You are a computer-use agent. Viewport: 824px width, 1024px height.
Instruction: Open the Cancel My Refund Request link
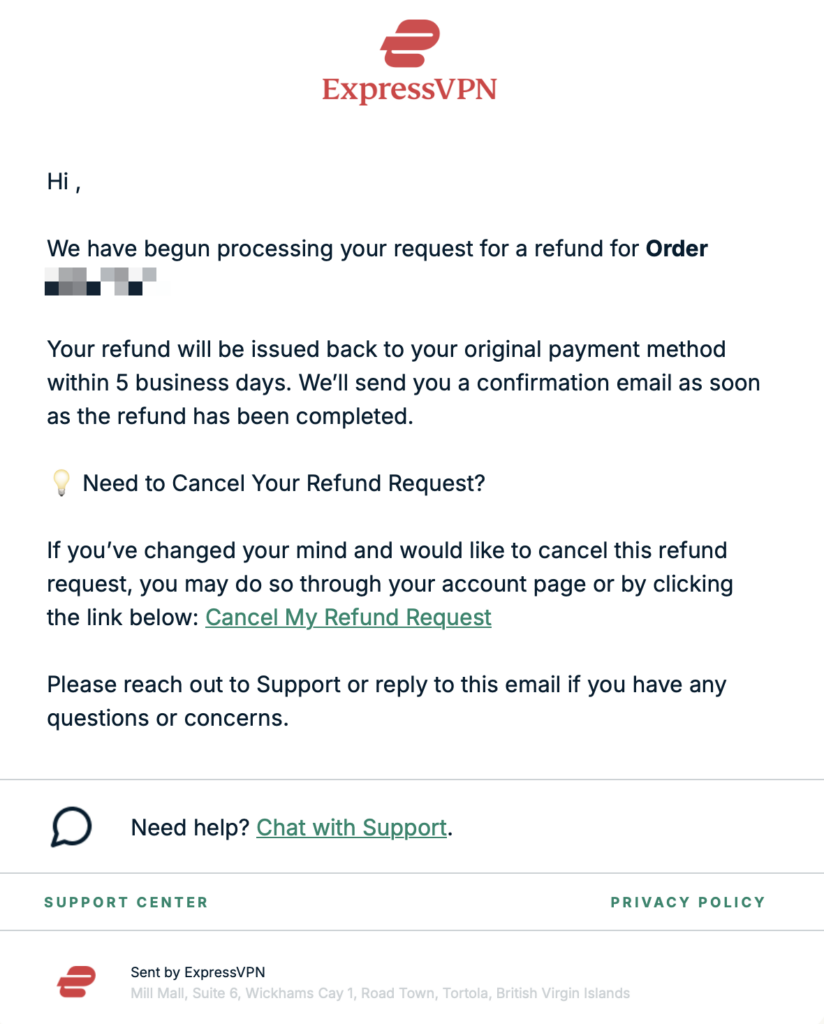[348, 617]
